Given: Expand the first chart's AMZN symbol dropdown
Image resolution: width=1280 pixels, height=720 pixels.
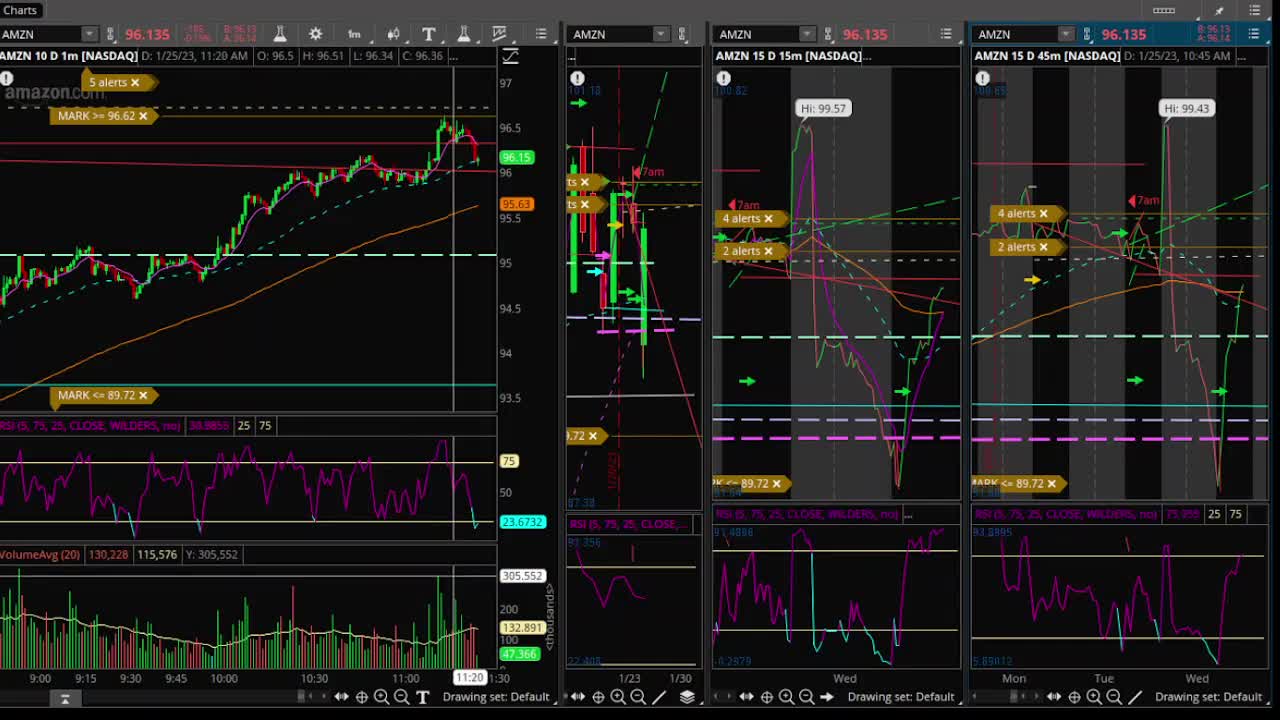Looking at the screenshot, I should click(x=89, y=34).
